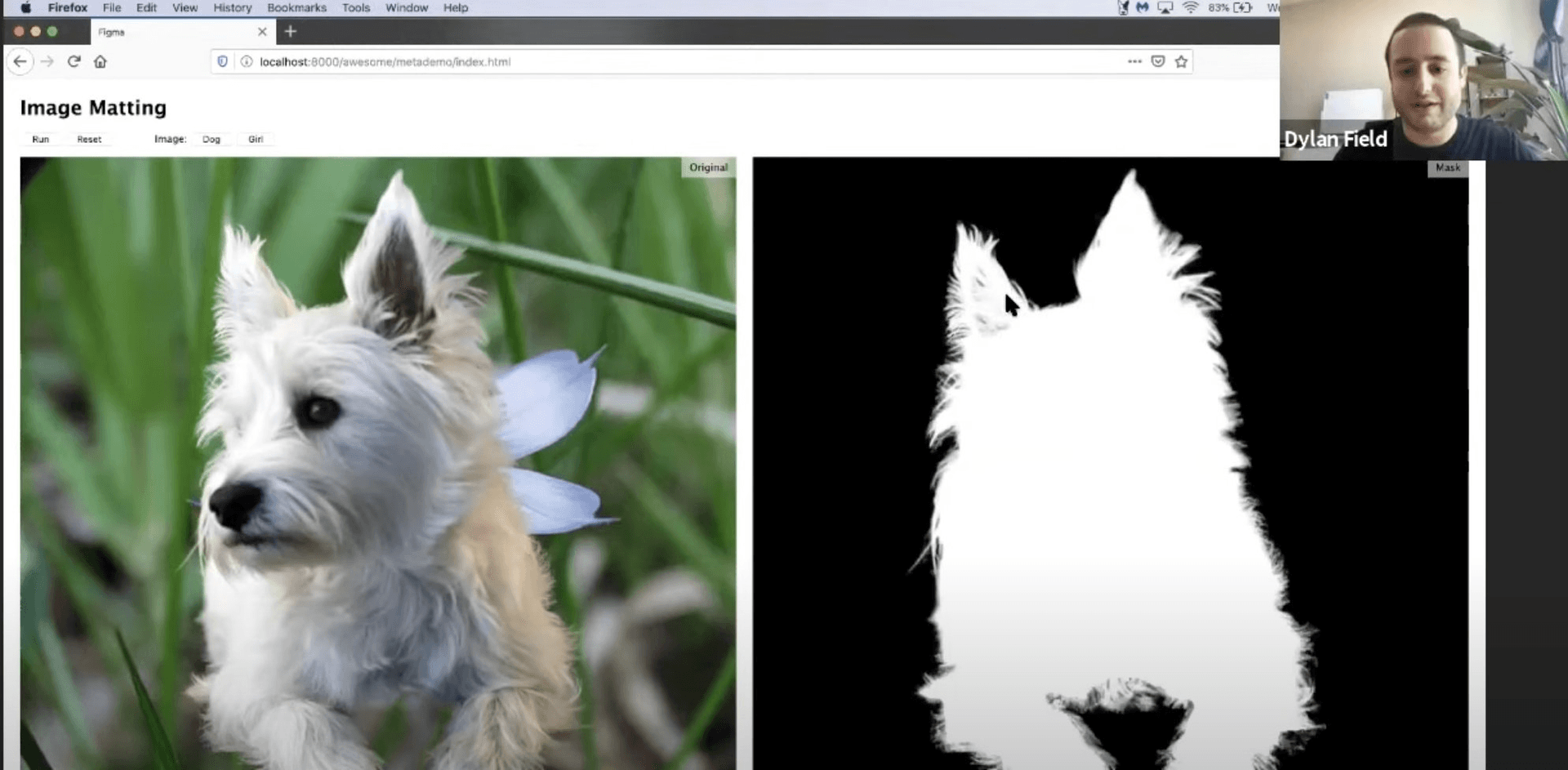Open tracking protection shield icon
The width and height of the screenshot is (1568, 770).
click(x=222, y=62)
